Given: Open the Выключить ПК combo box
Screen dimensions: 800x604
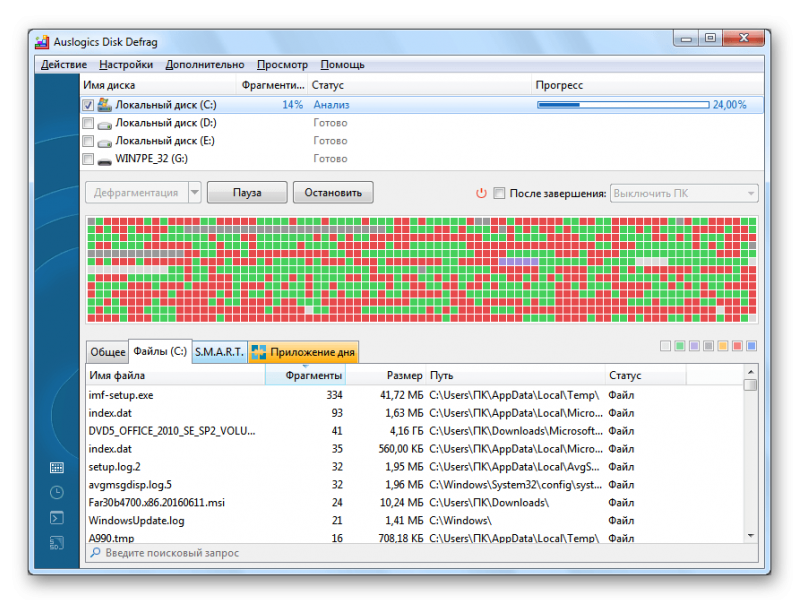Looking at the screenshot, I should [684, 193].
